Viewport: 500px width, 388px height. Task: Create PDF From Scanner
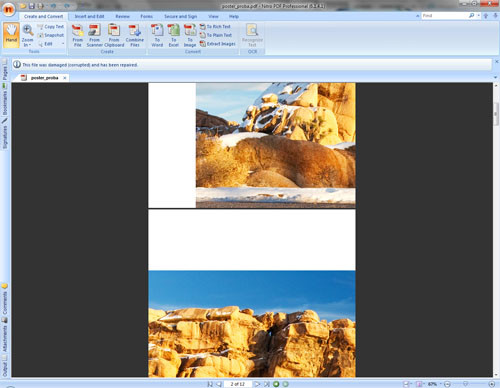[x=95, y=35]
